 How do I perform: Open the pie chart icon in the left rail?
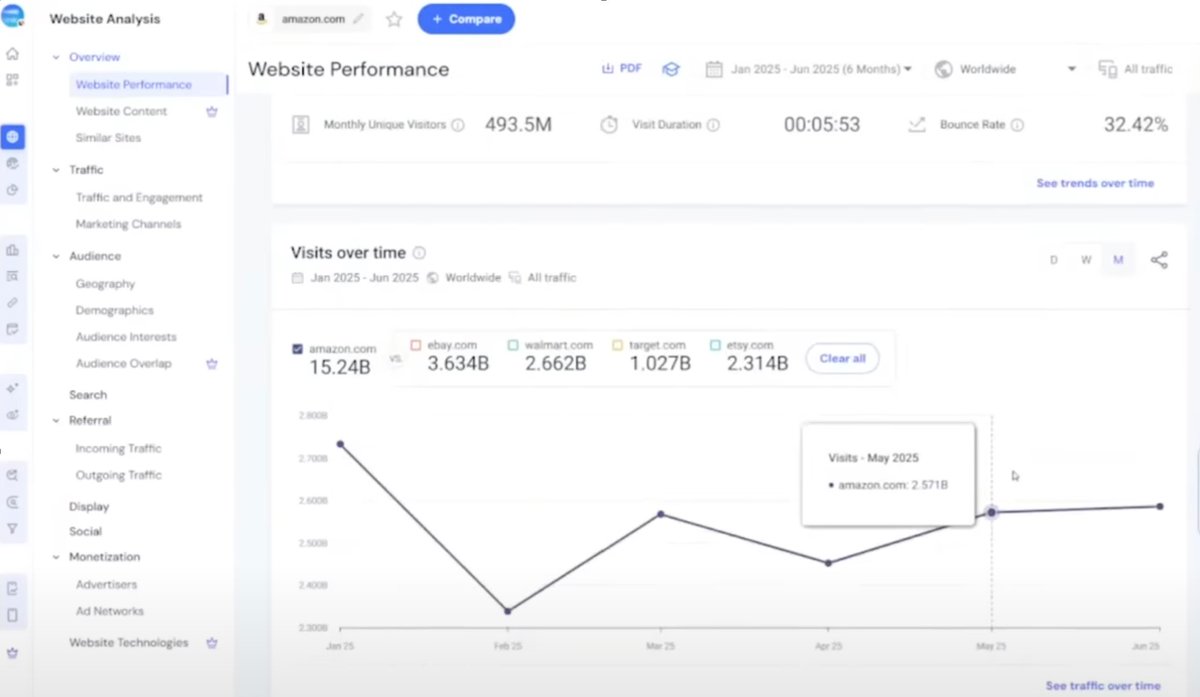tap(12, 189)
